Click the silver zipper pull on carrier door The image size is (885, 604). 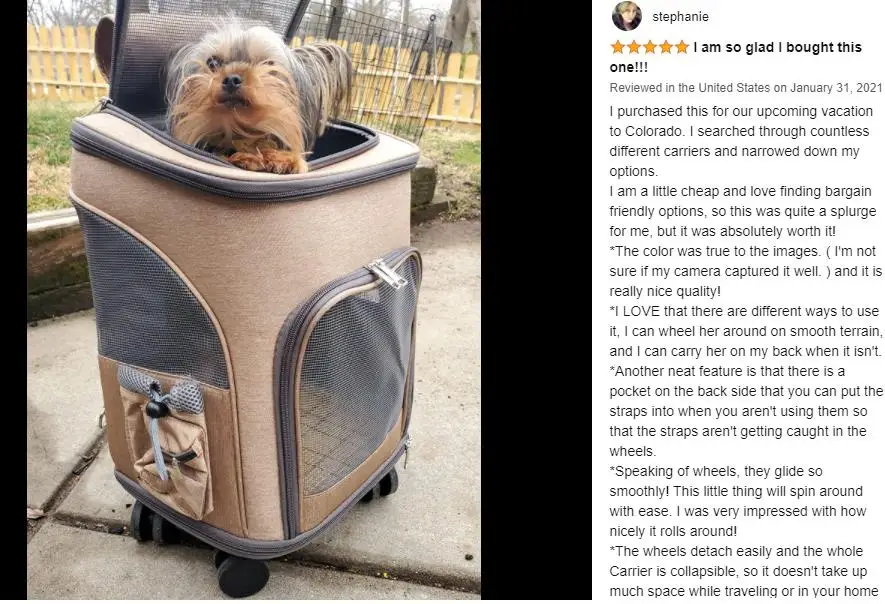(x=388, y=274)
